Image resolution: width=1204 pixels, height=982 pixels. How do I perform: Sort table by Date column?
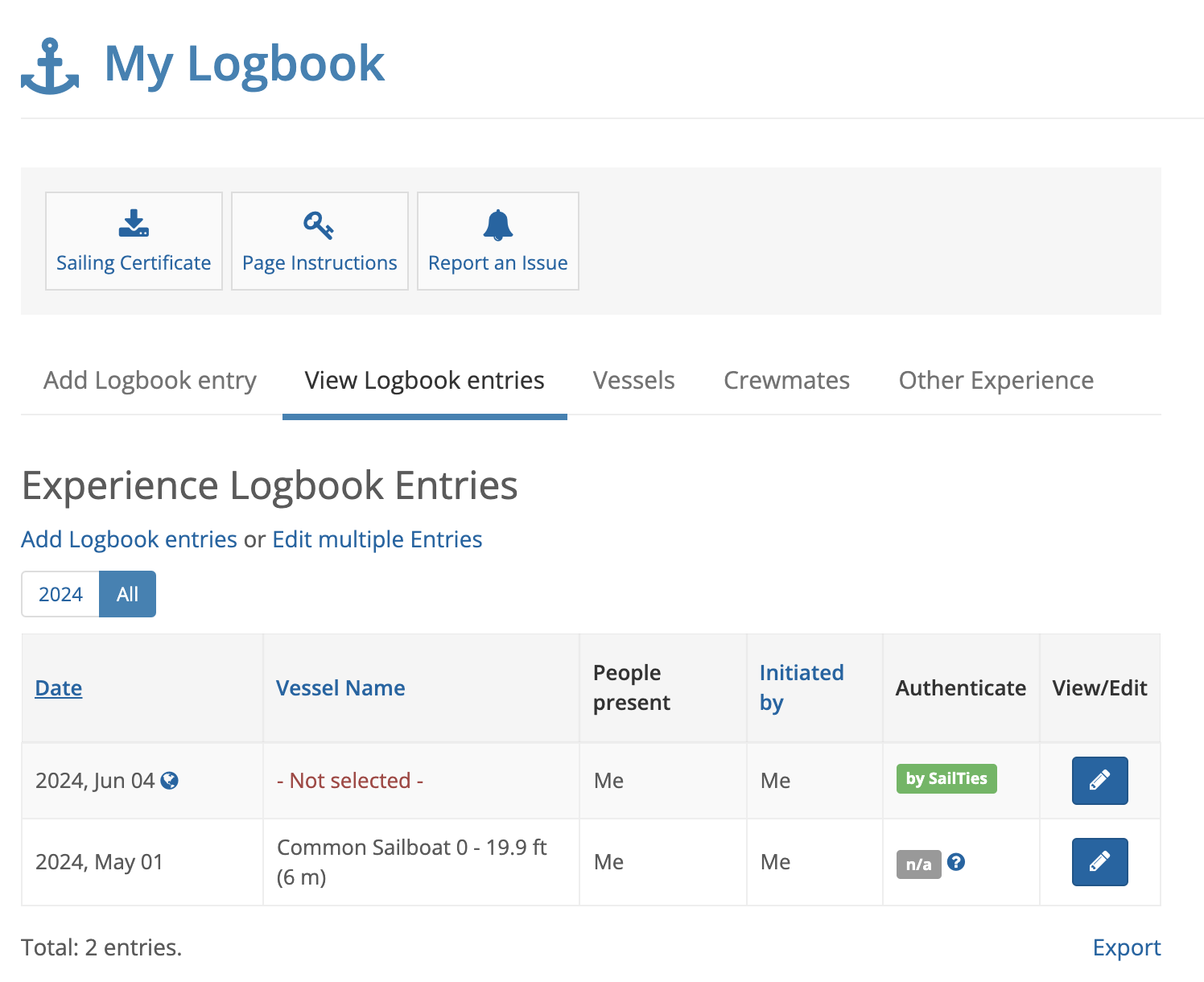click(x=59, y=688)
